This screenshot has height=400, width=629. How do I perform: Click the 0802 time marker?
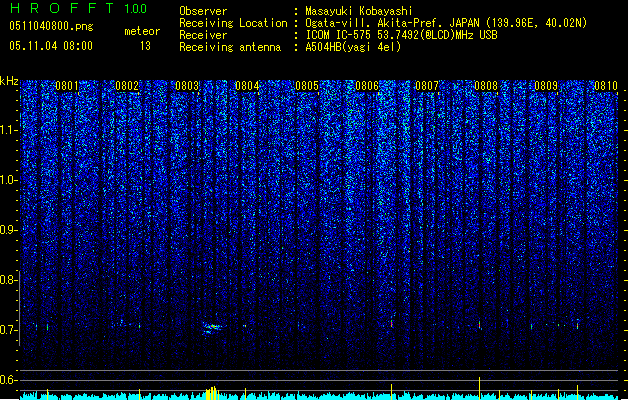coord(127,86)
